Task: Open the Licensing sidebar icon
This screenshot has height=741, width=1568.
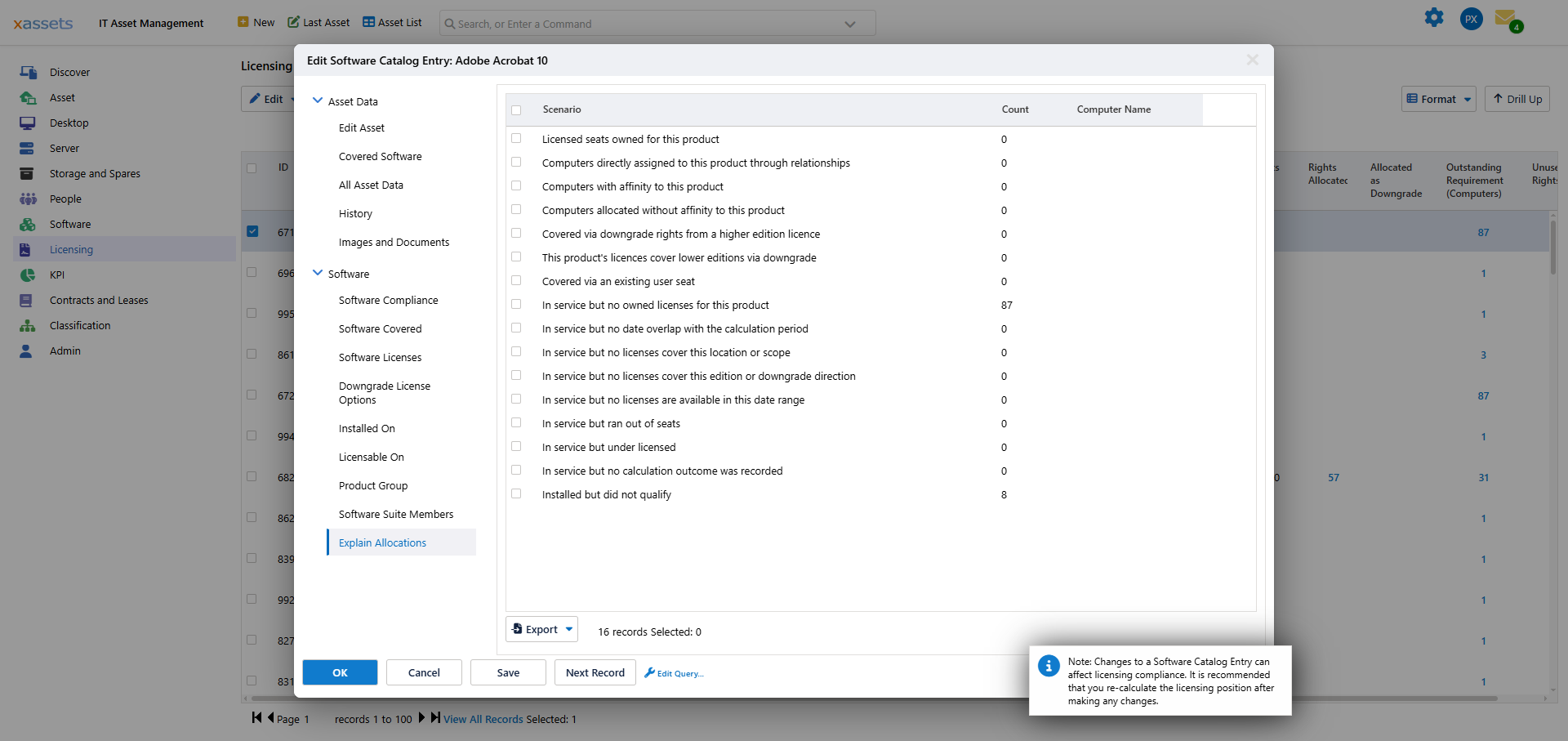Action: (x=25, y=250)
